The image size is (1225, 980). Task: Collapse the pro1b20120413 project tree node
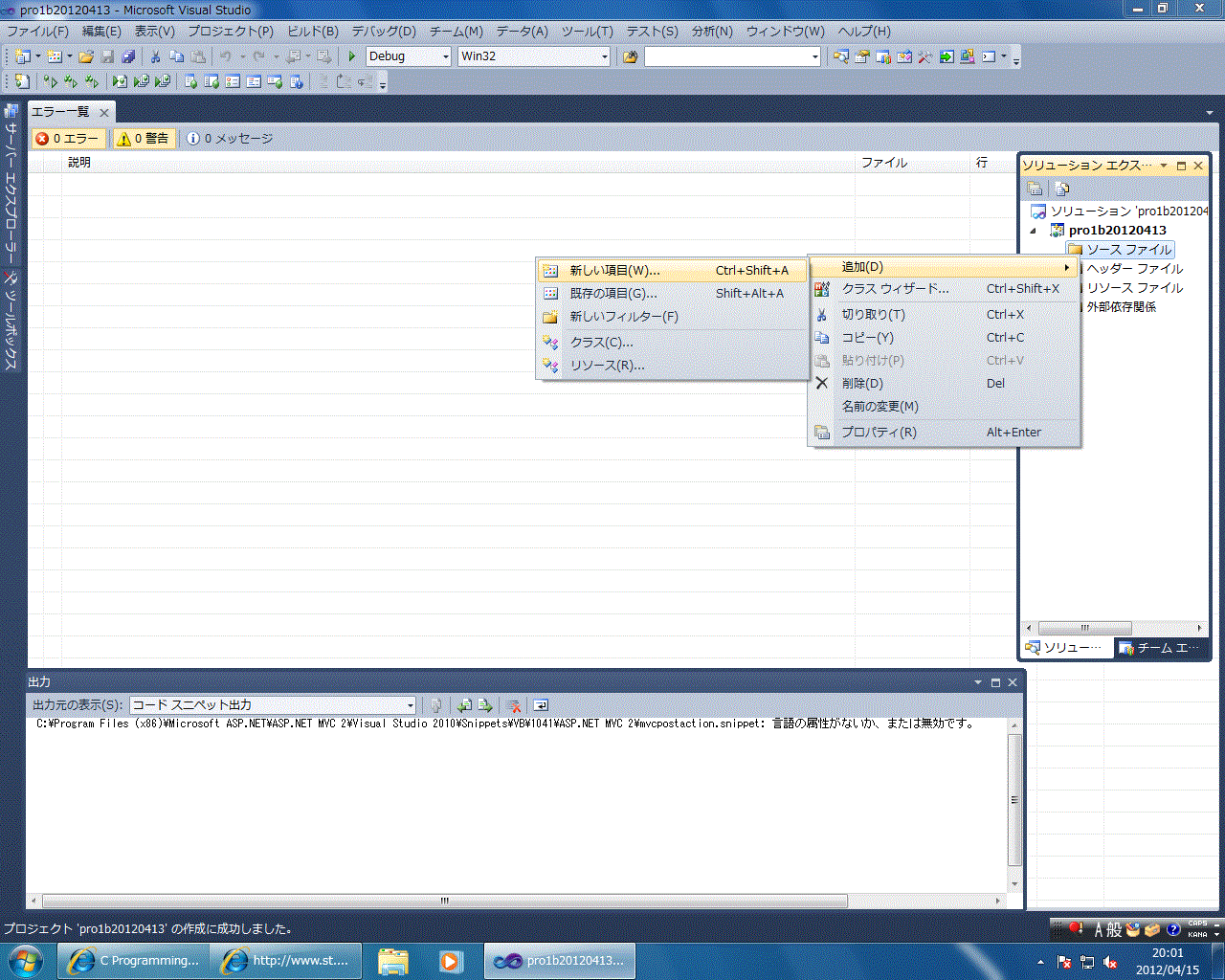pyautogui.click(x=1033, y=231)
